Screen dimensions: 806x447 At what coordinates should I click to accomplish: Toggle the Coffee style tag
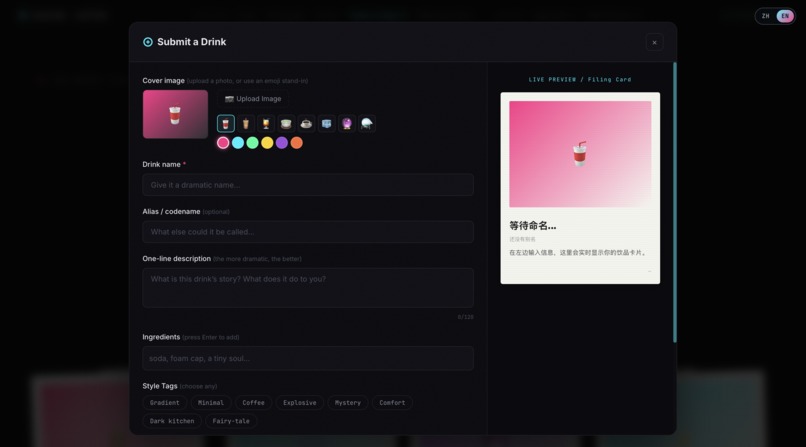pos(253,403)
